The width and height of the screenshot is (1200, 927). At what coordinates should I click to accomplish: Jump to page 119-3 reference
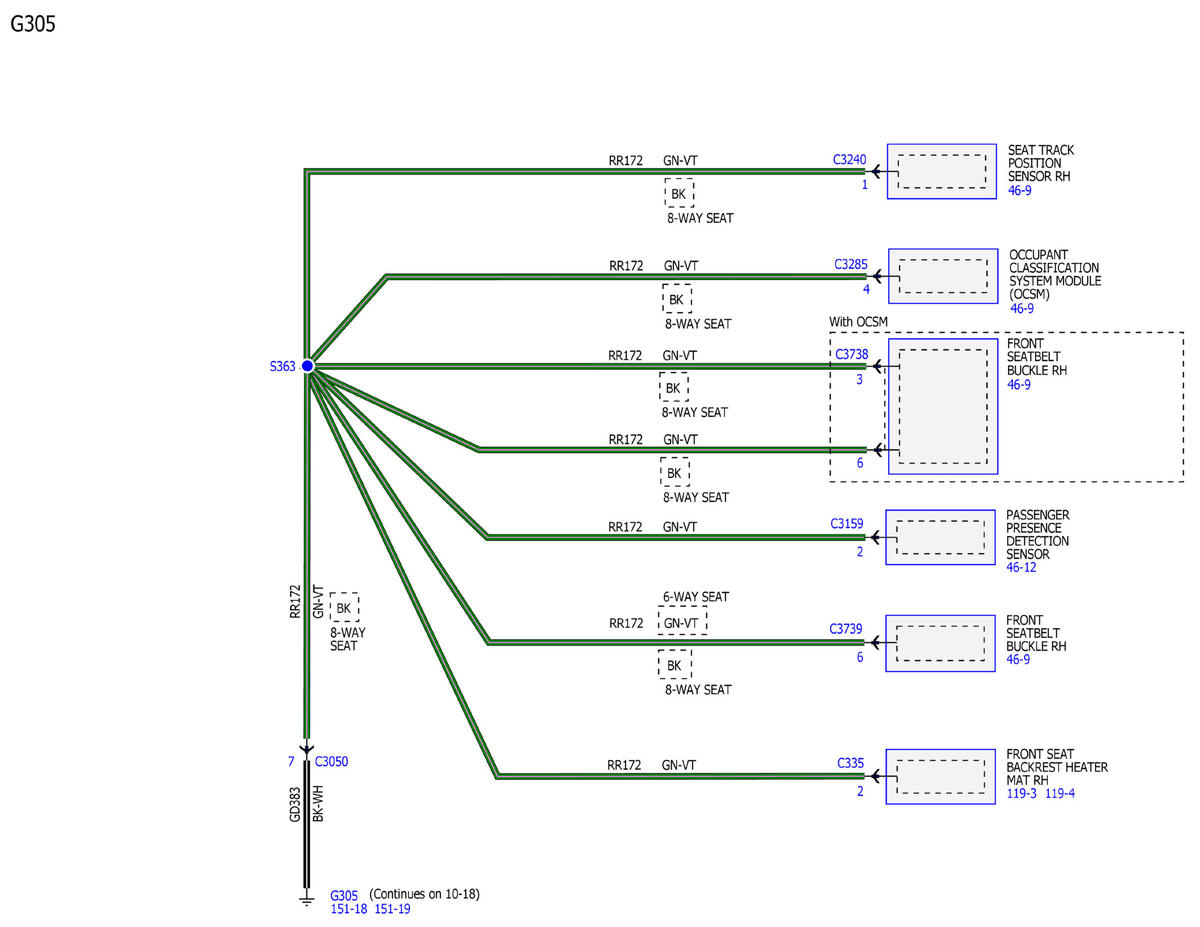point(1022,794)
